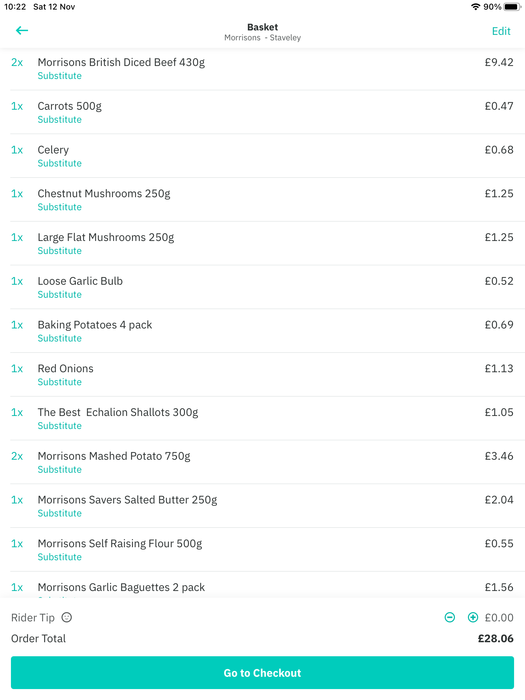The height and width of the screenshot is (700, 525).
Task: Open Edit mode for the basket
Action: tap(501, 31)
